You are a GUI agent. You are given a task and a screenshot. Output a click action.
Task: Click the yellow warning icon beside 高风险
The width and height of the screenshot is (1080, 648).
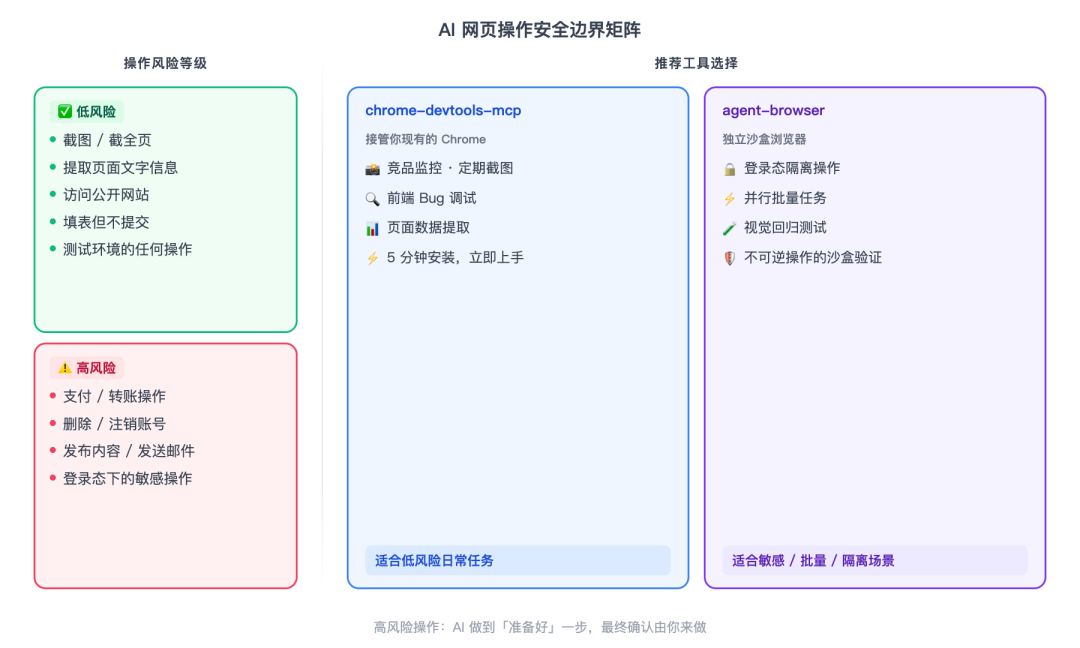click(x=65, y=368)
